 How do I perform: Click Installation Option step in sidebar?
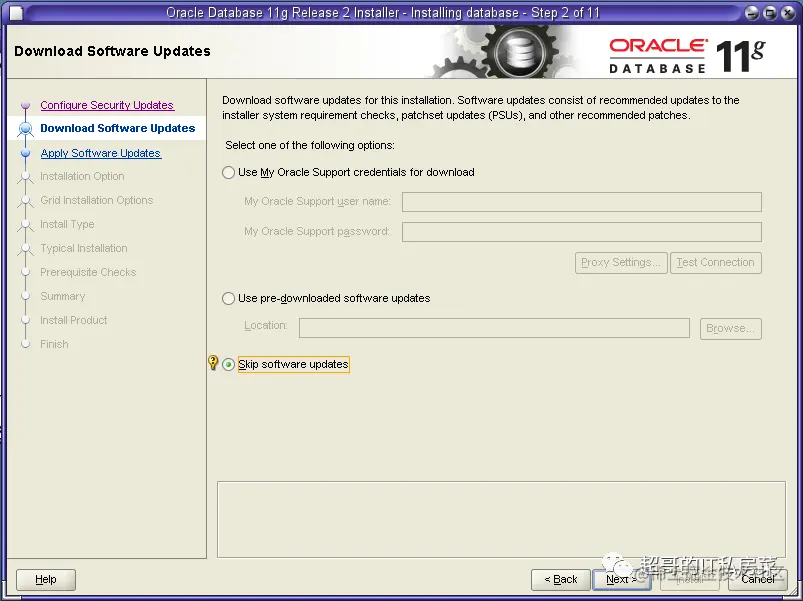(82, 176)
